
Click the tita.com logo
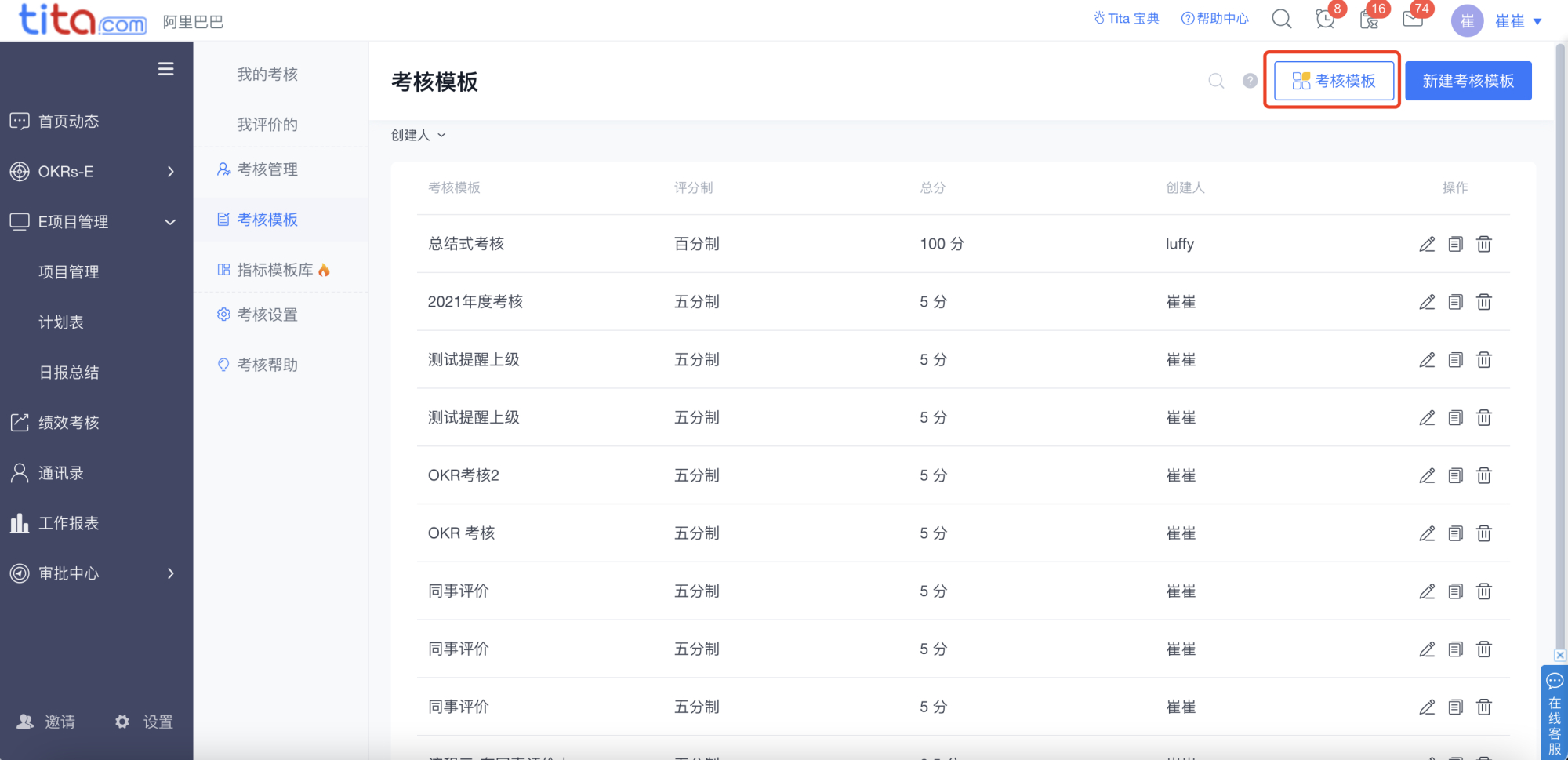[82, 20]
